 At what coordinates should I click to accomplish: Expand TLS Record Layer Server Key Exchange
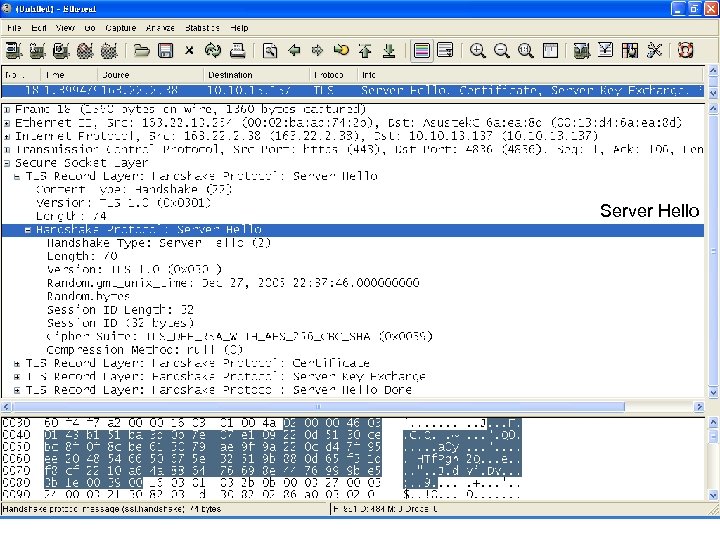(x=17, y=377)
